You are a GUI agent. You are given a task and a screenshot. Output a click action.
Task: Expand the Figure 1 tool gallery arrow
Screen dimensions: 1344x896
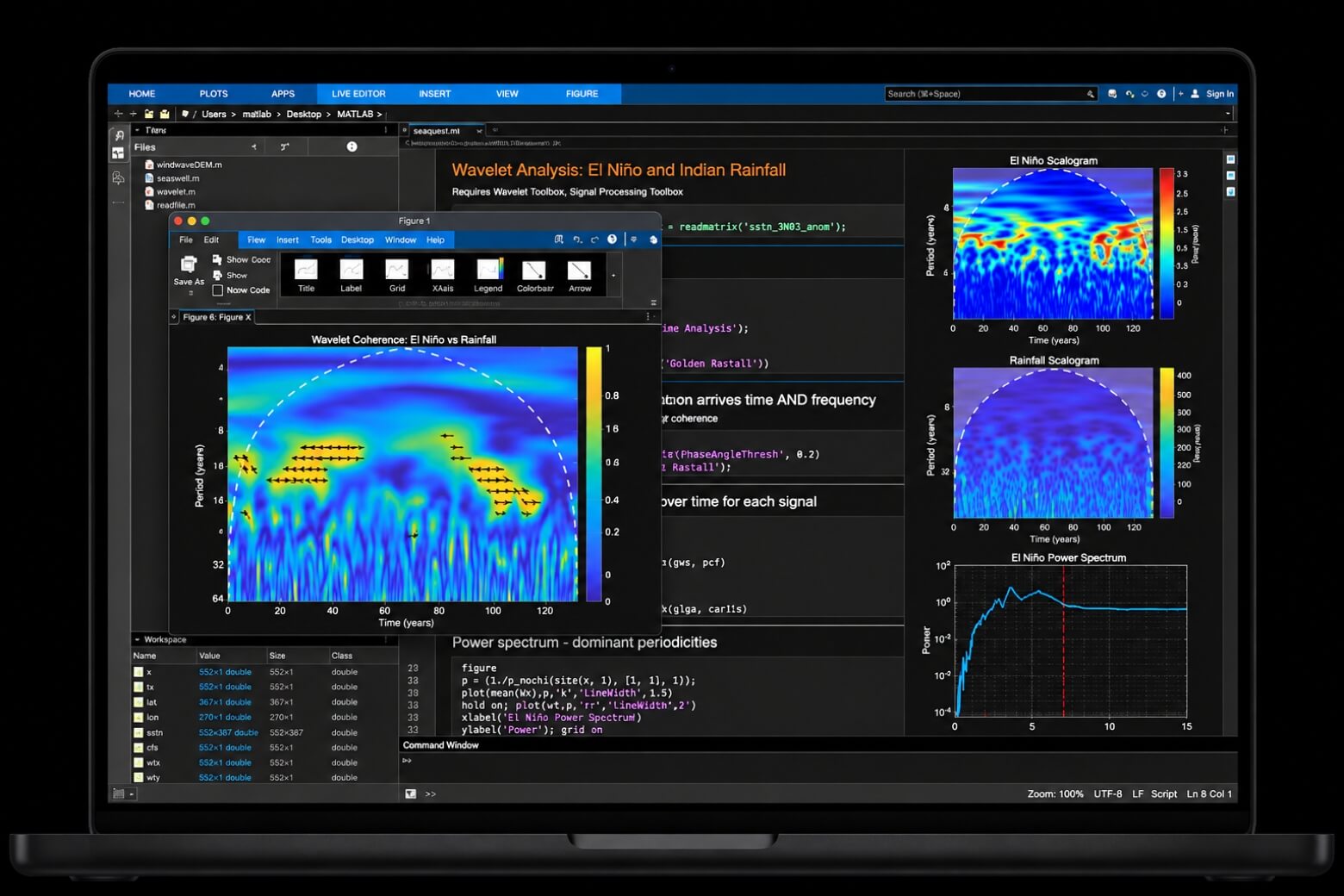tap(613, 276)
